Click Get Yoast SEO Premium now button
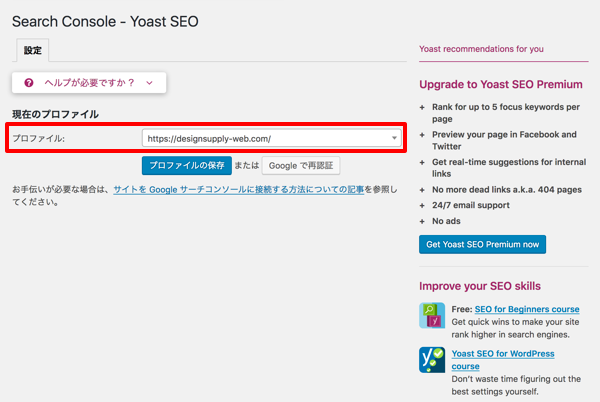The width and height of the screenshot is (600, 402). pyautogui.click(x=483, y=244)
